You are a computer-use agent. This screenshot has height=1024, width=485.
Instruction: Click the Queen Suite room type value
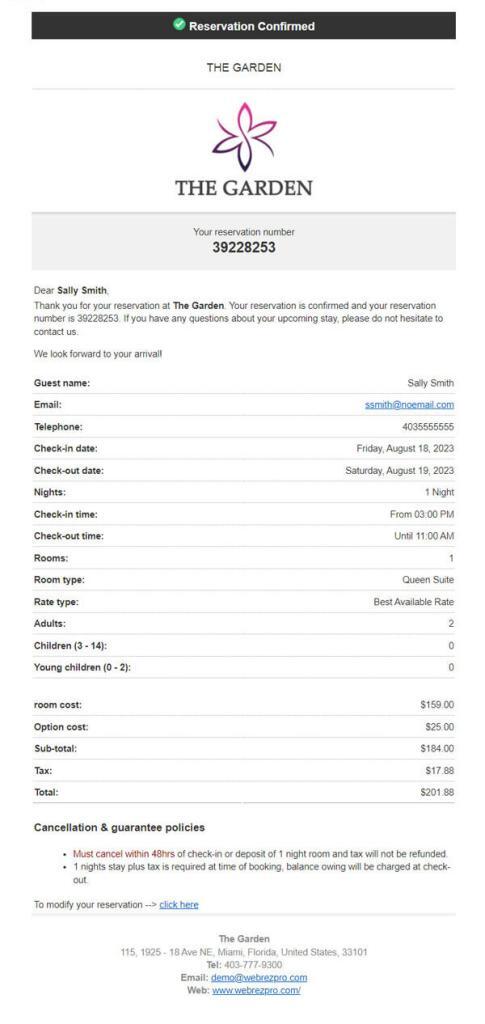(x=428, y=580)
